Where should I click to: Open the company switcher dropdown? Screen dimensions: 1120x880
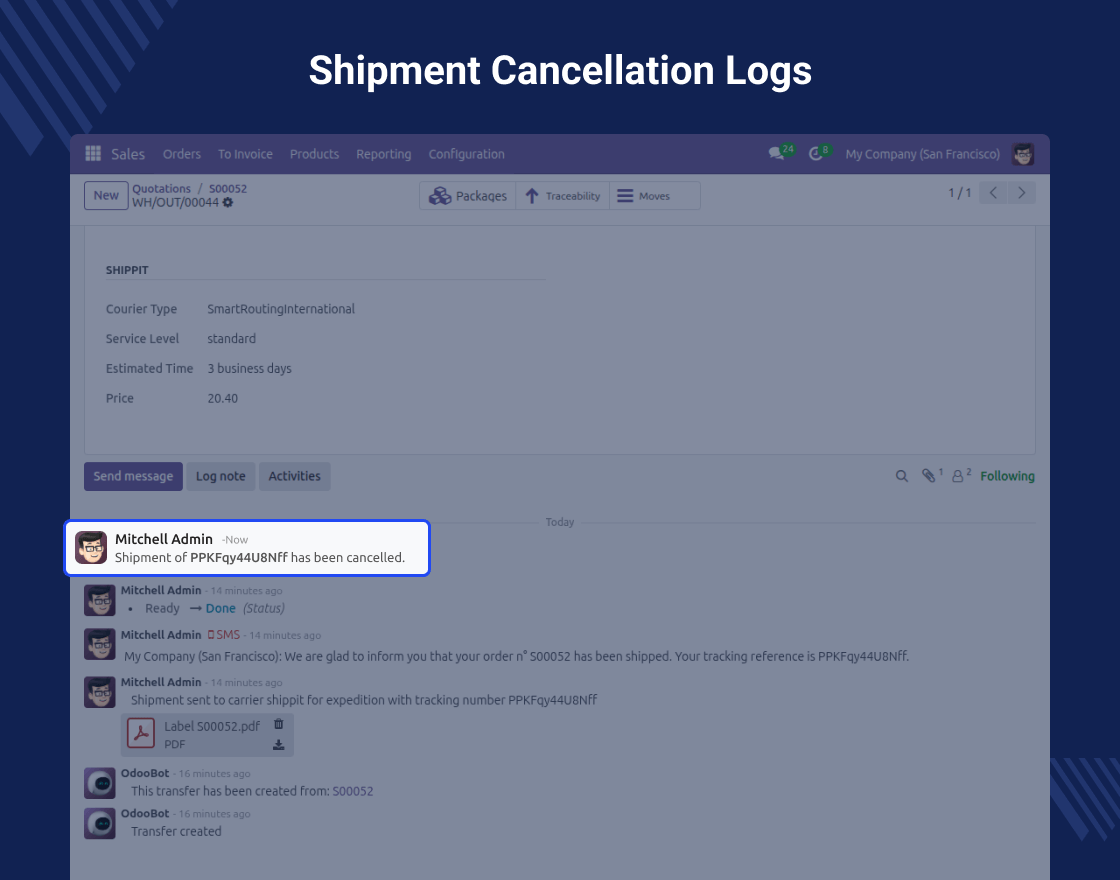click(922, 154)
